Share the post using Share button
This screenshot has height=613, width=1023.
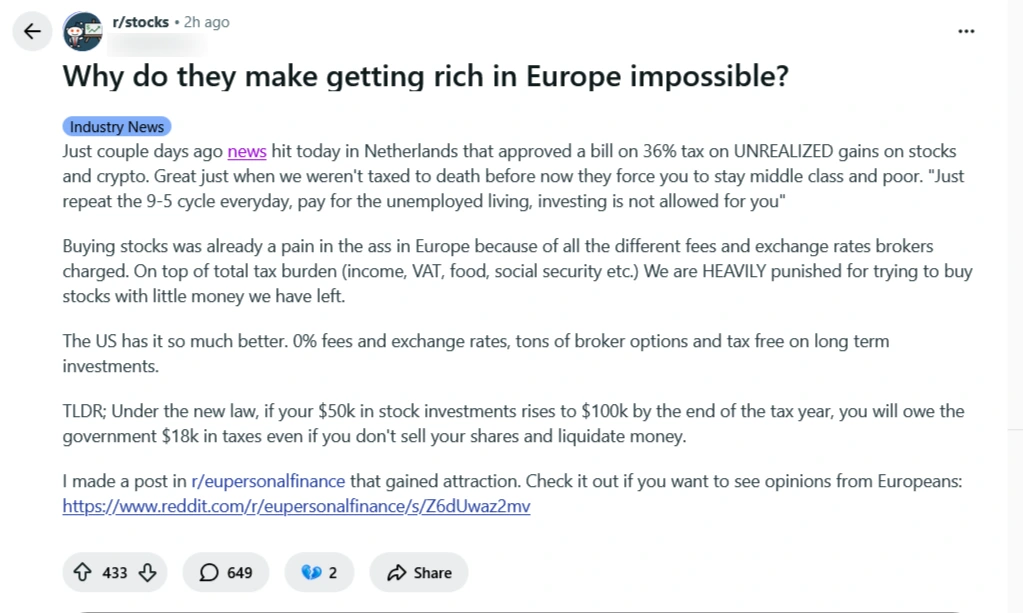click(x=419, y=573)
